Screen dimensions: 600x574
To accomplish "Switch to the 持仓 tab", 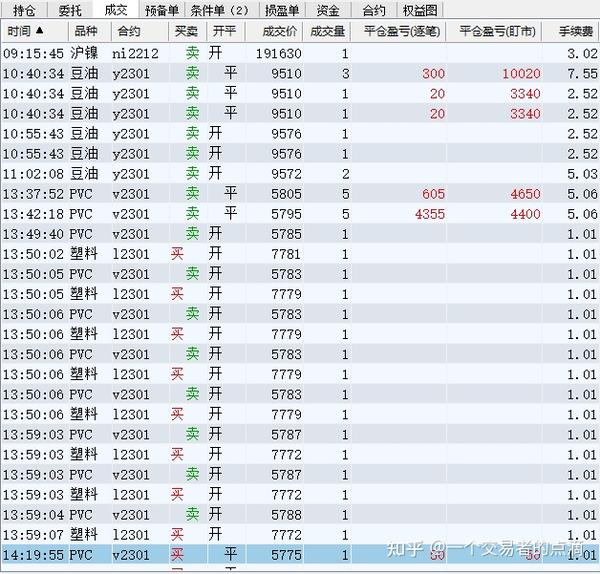I will pos(24,9).
